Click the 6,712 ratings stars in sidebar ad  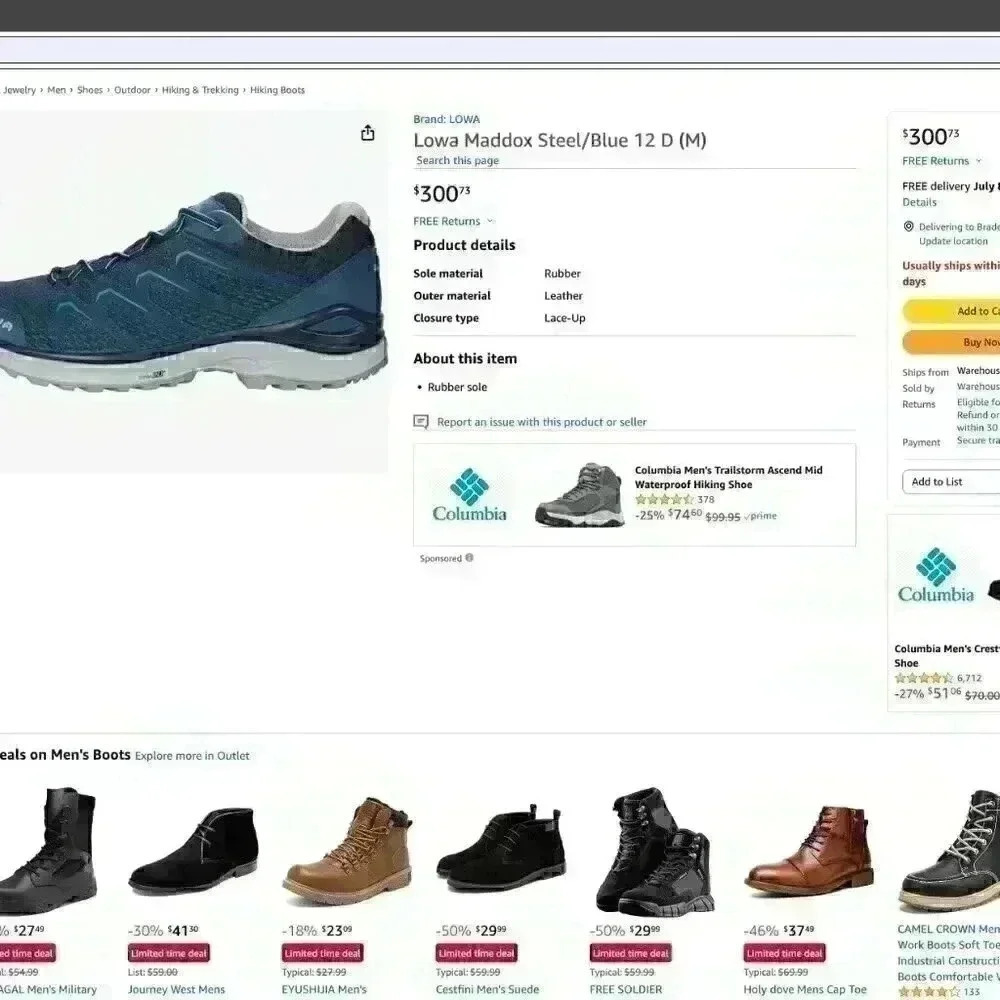(923, 678)
